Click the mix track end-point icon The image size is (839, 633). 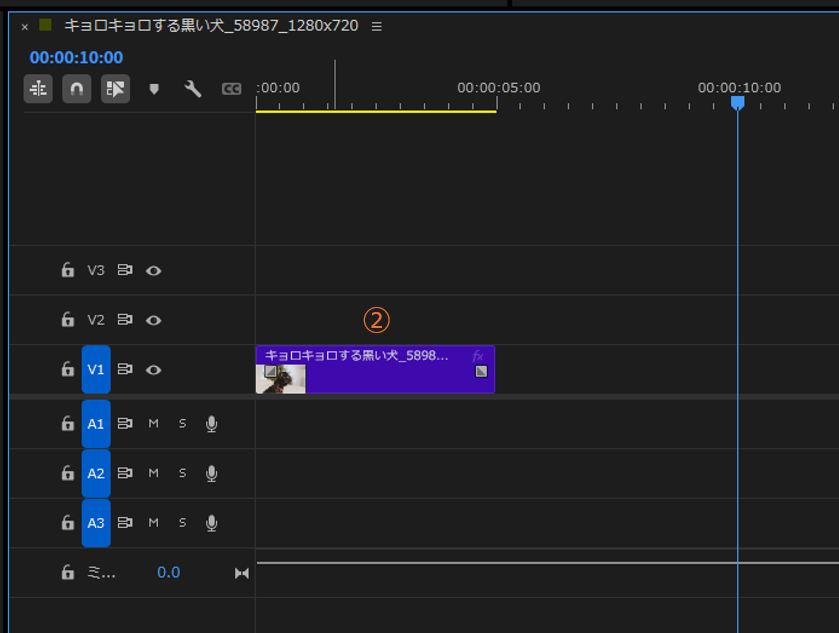point(241,573)
